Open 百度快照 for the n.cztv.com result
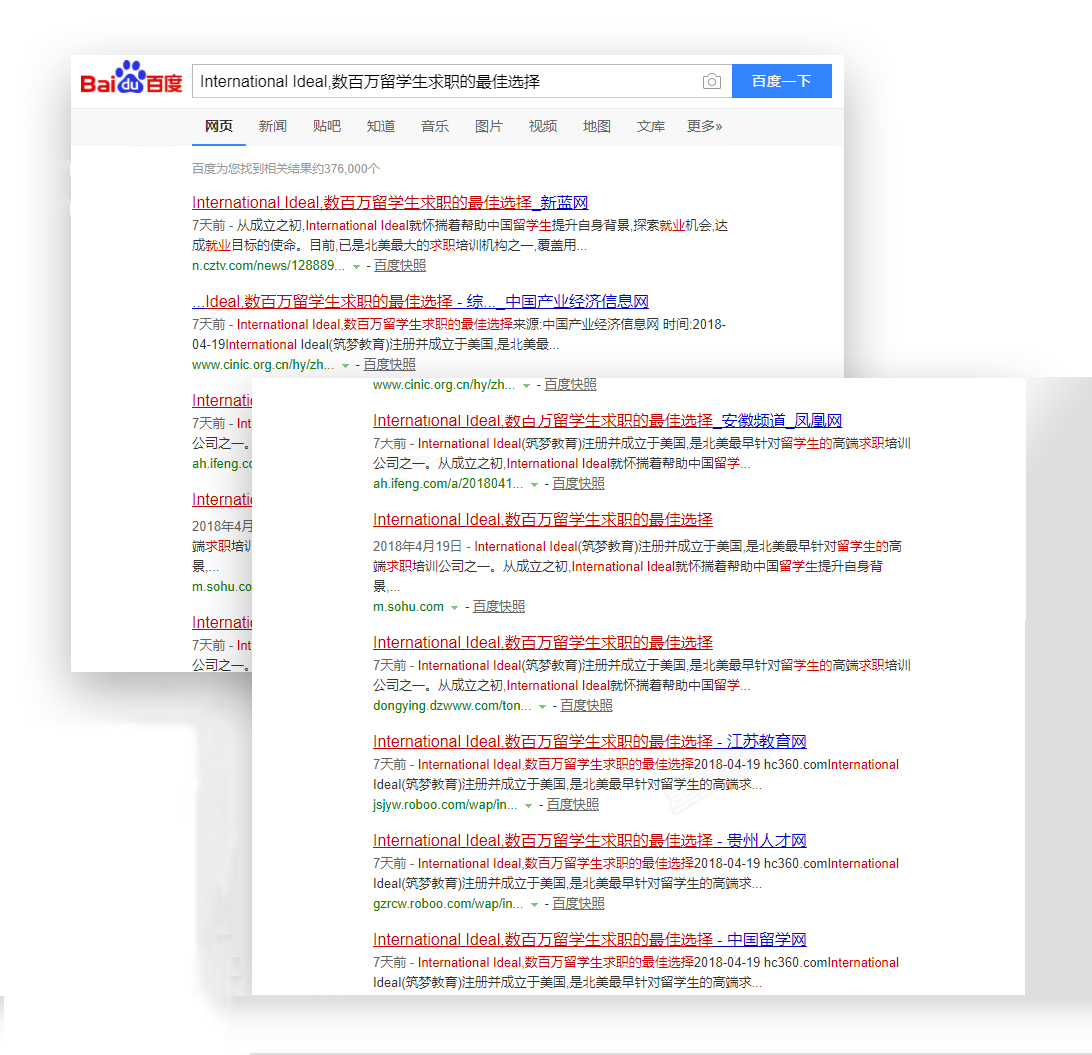1092x1055 pixels. (x=400, y=265)
